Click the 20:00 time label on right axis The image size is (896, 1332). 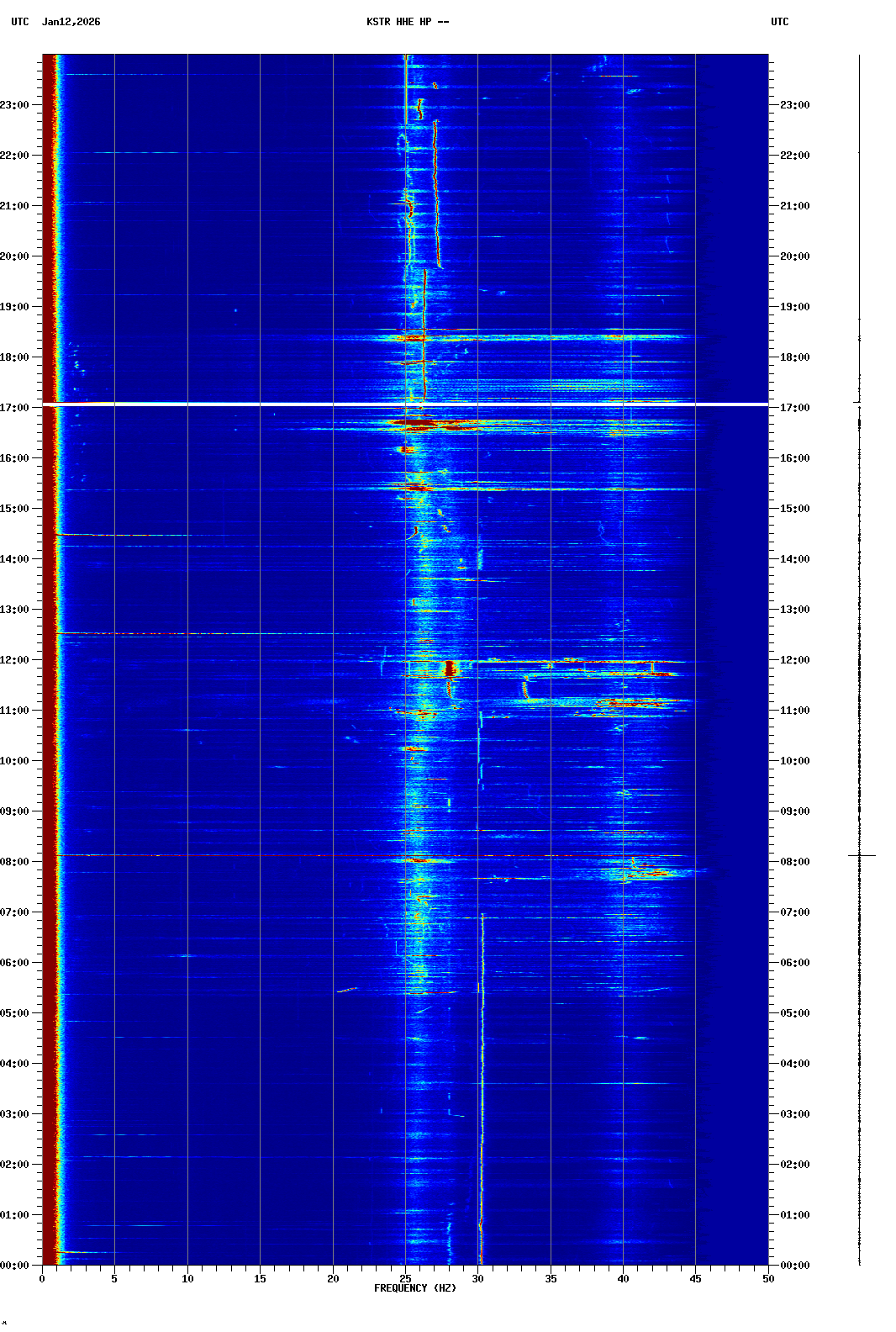794,256
